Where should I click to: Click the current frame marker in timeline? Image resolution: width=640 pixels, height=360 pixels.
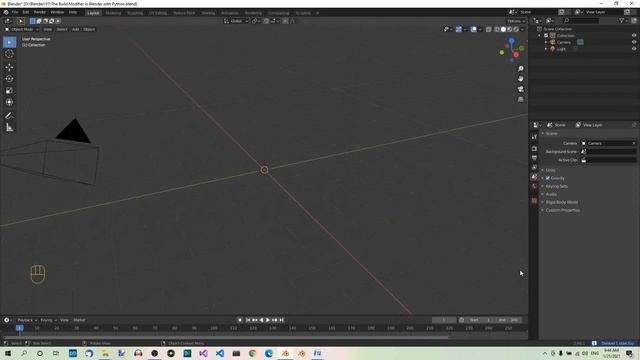pos(19,328)
